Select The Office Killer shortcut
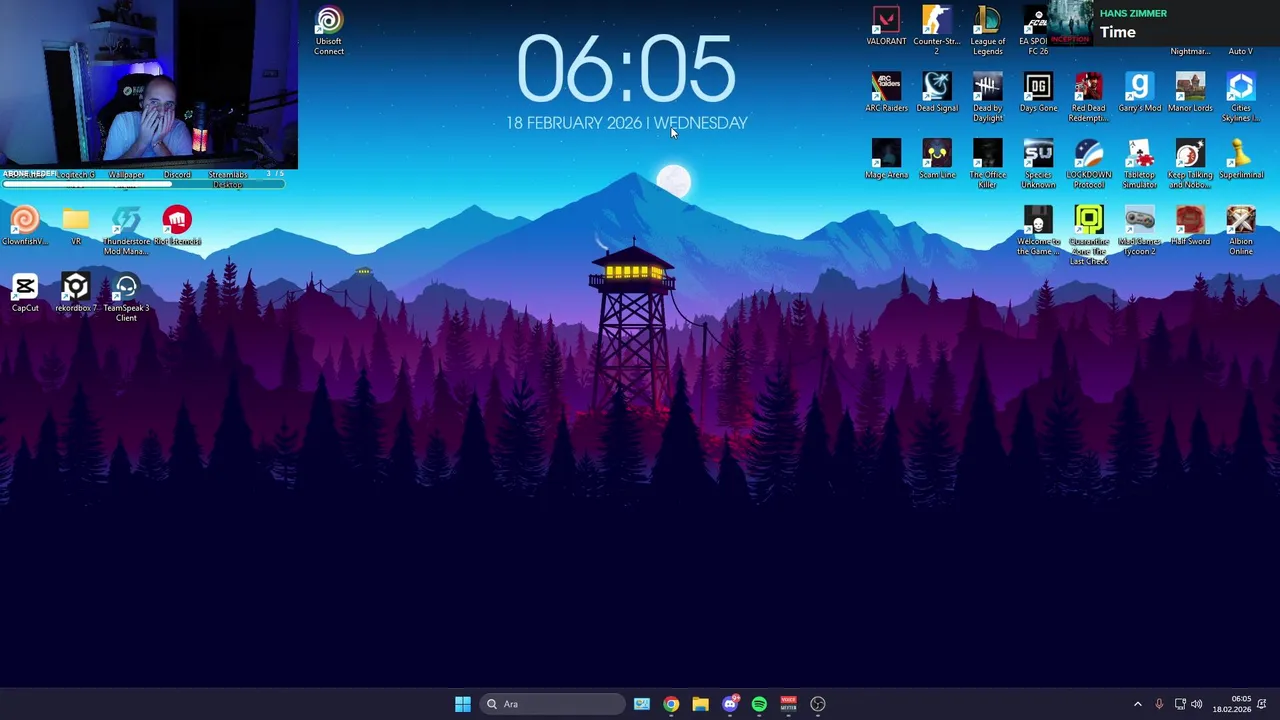The image size is (1280, 720). (x=988, y=164)
